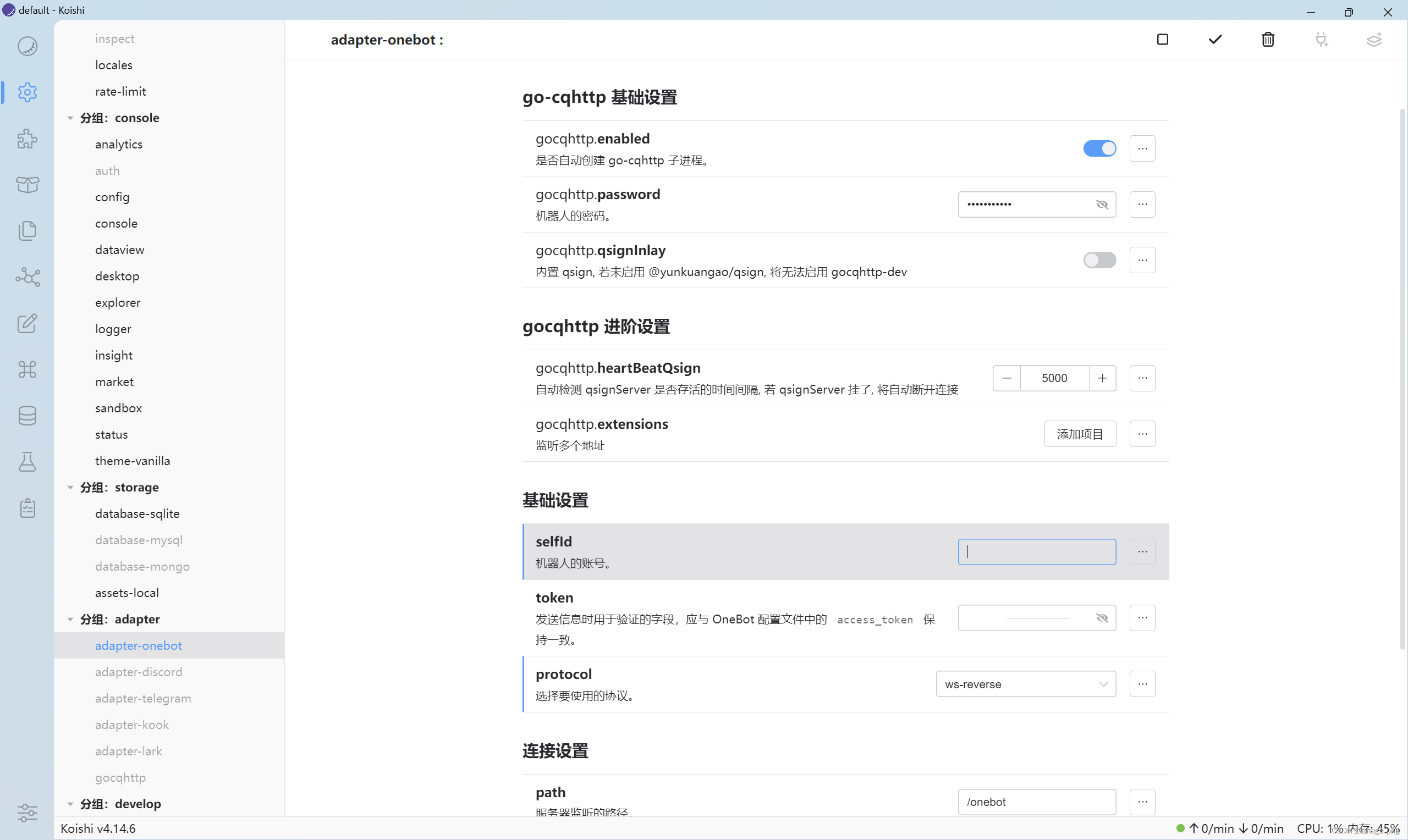Viewport: 1408px width, 840px height.
Task: Select database-sqlite in the plugin tree
Action: (x=137, y=513)
